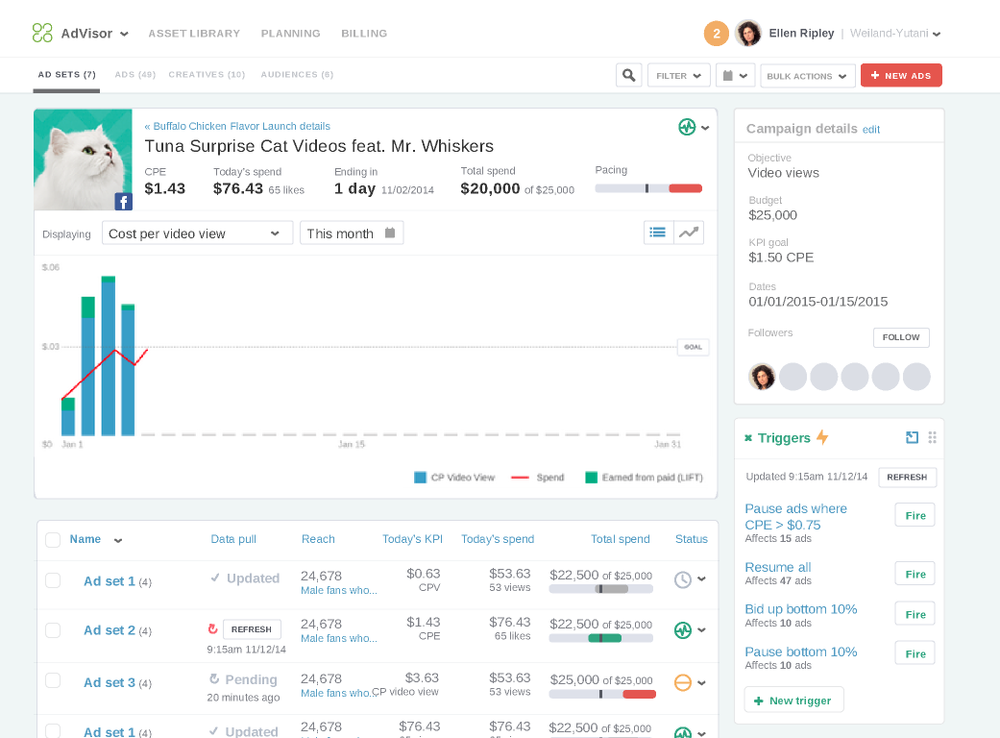1000x738 pixels.
Task: Click Ellen Ripley's profile avatar
Action: point(748,33)
